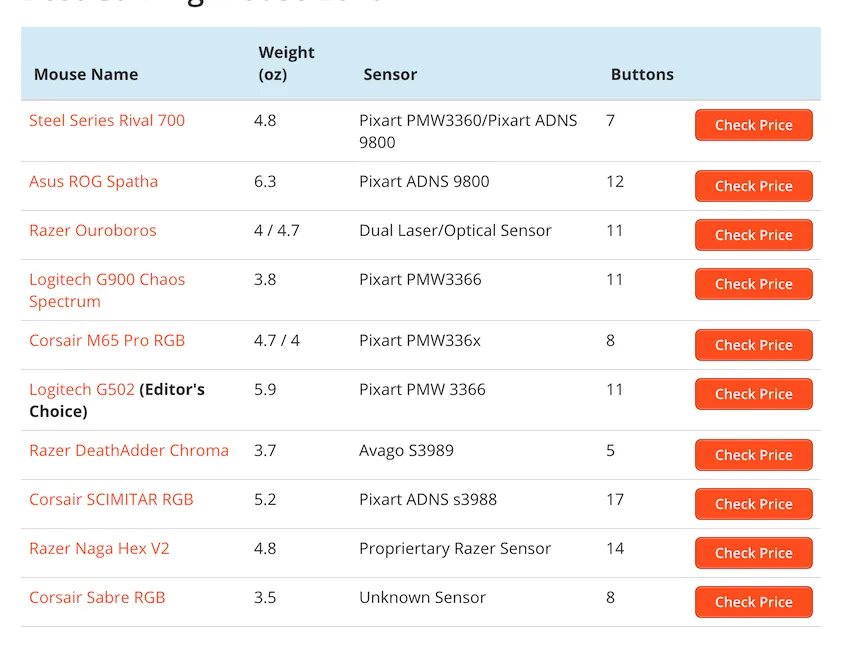The image size is (844, 656).
Task: Click the Buttons column header
Action: click(642, 74)
